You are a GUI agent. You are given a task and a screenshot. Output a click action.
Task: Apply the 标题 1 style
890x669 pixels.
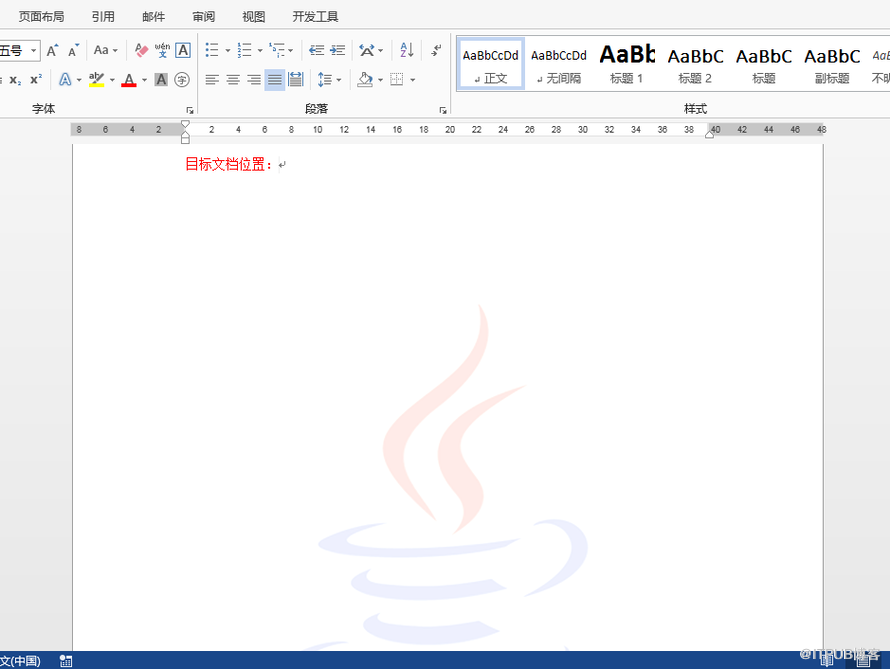[x=627, y=64]
